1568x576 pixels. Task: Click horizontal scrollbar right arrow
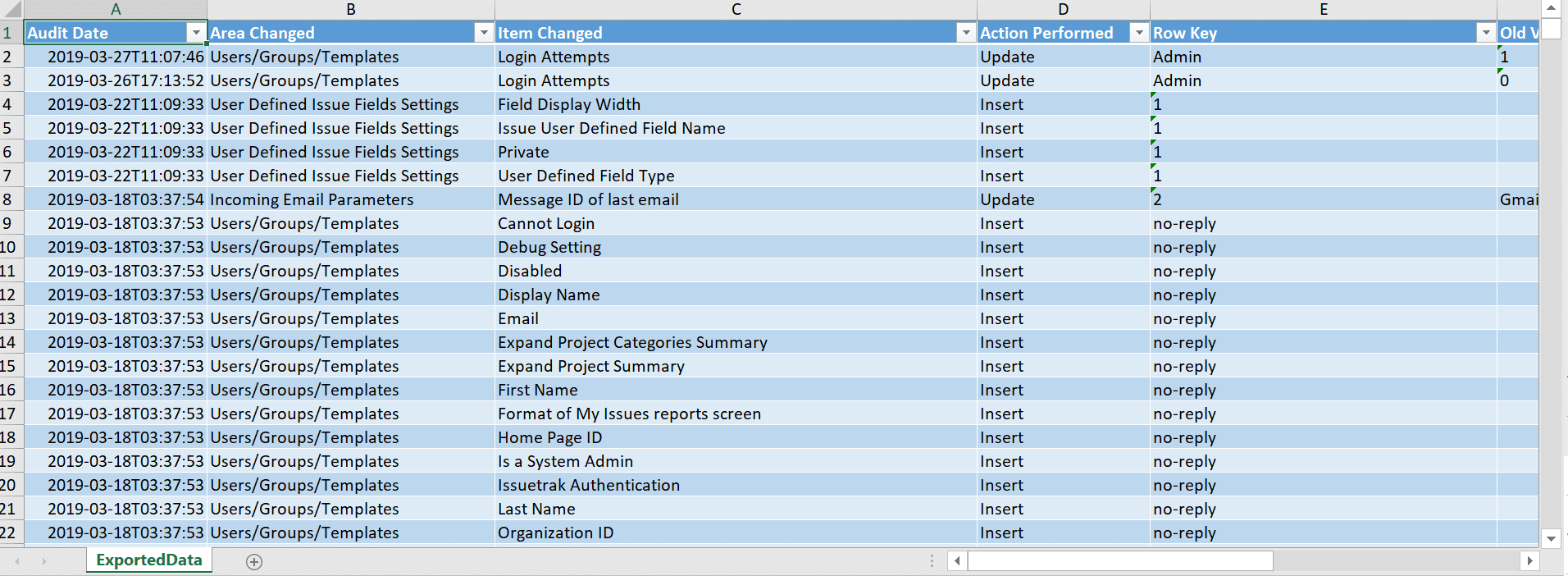[x=1529, y=561]
